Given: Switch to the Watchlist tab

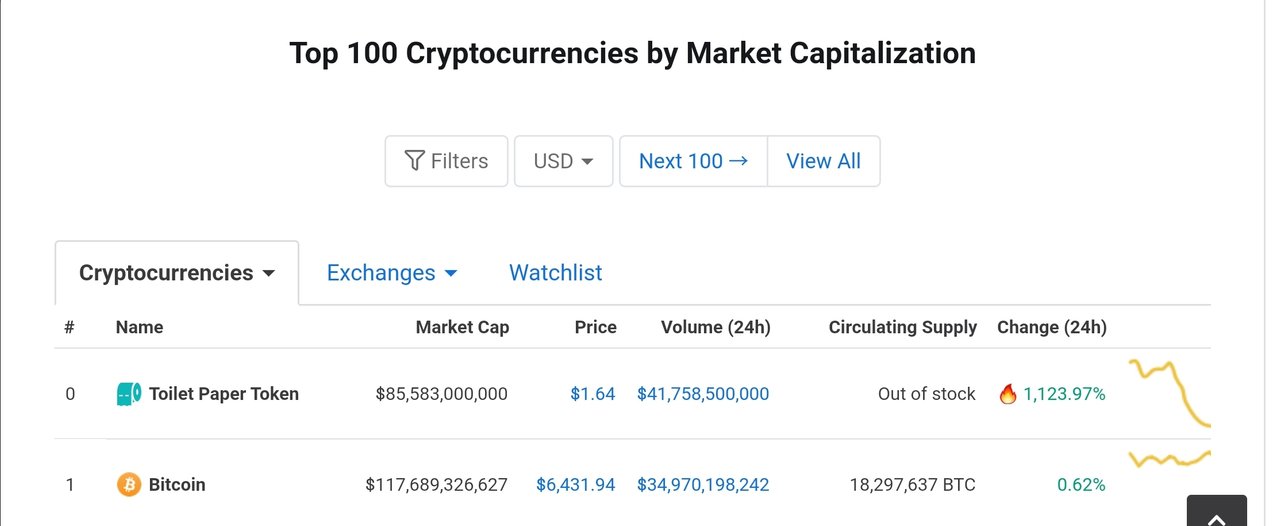Looking at the screenshot, I should pyautogui.click(x=556, y=273).
